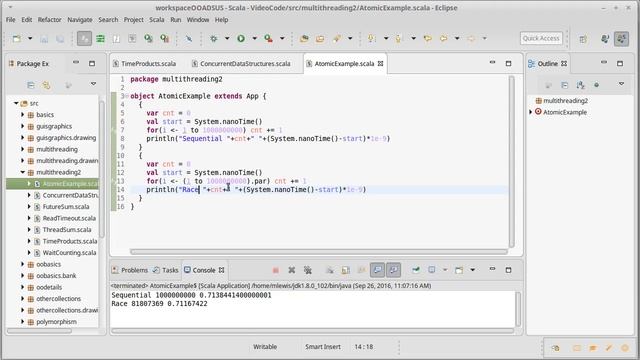Open the Scala menu
This screenshot has height=360, width=640.
157,20
